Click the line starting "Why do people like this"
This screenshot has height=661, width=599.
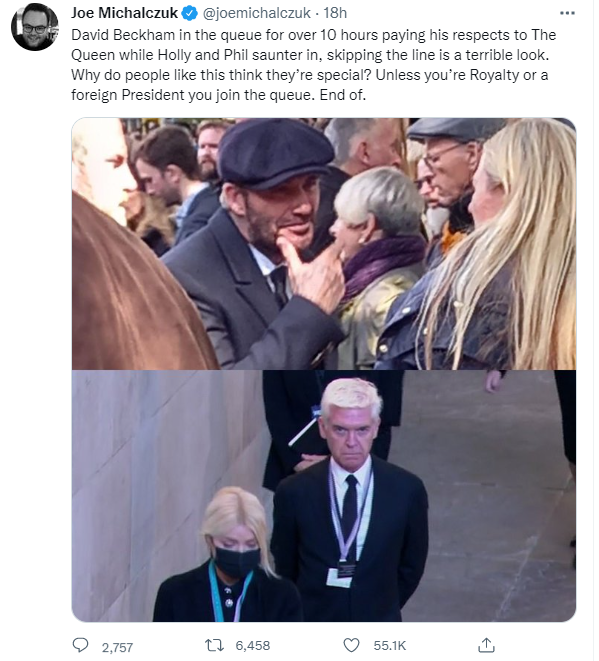coord(310,75)
